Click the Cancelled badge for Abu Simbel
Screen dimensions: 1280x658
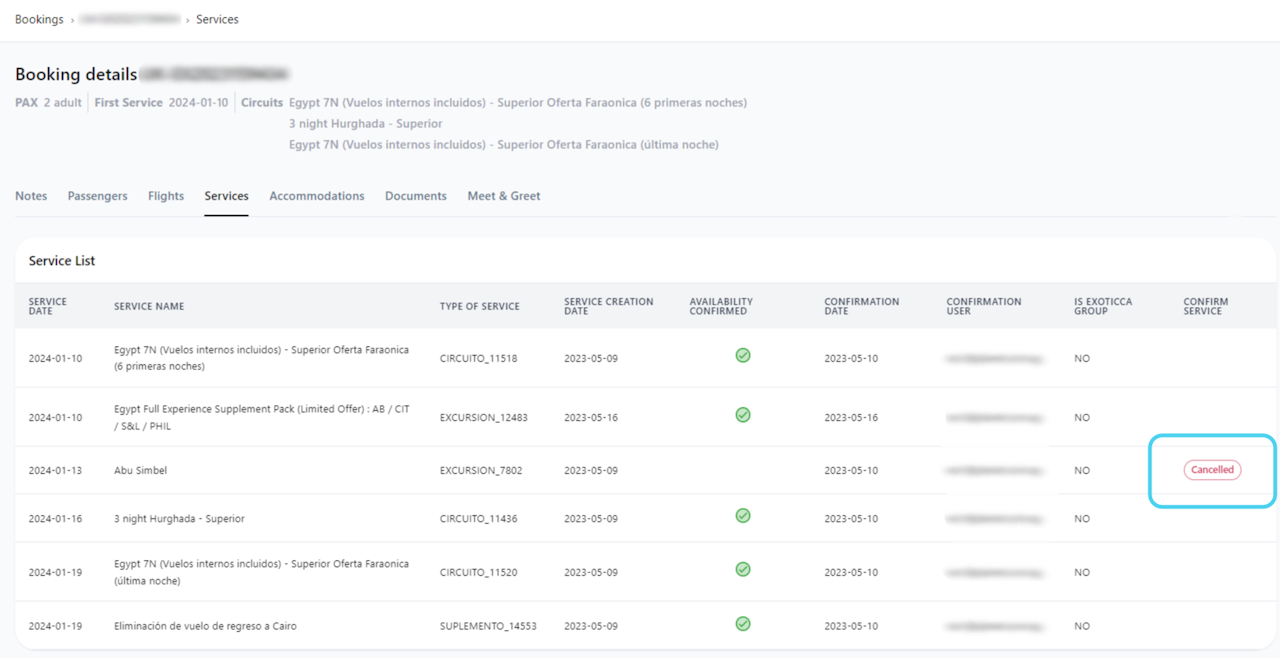pos(1212,470)
